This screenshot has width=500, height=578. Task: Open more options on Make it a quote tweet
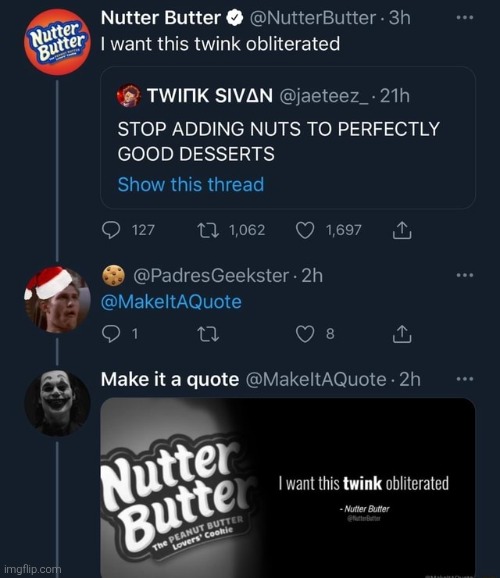point(465,379)
